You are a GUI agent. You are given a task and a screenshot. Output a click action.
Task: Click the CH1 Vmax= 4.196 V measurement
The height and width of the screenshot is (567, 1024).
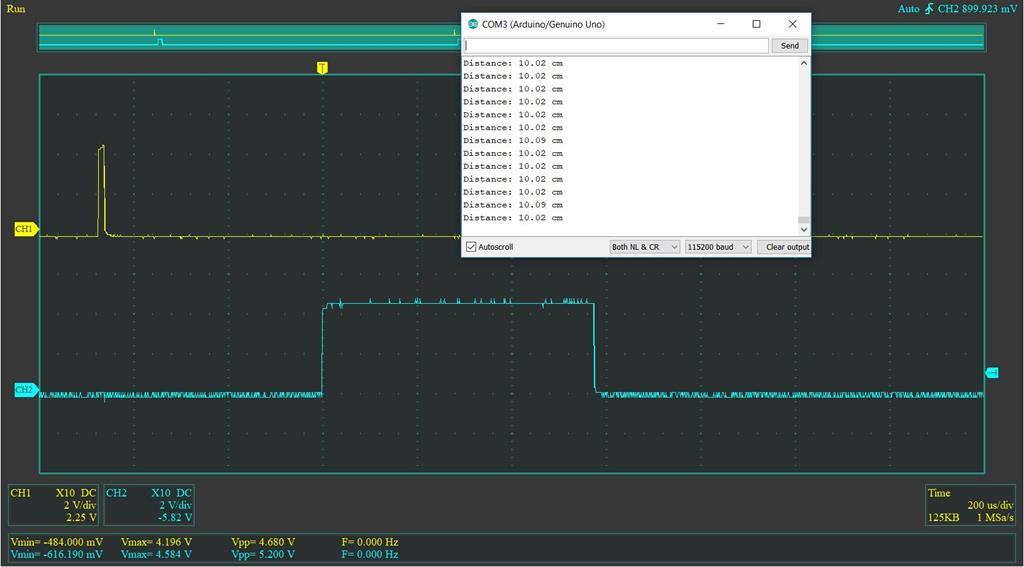[x=156, y=542]
